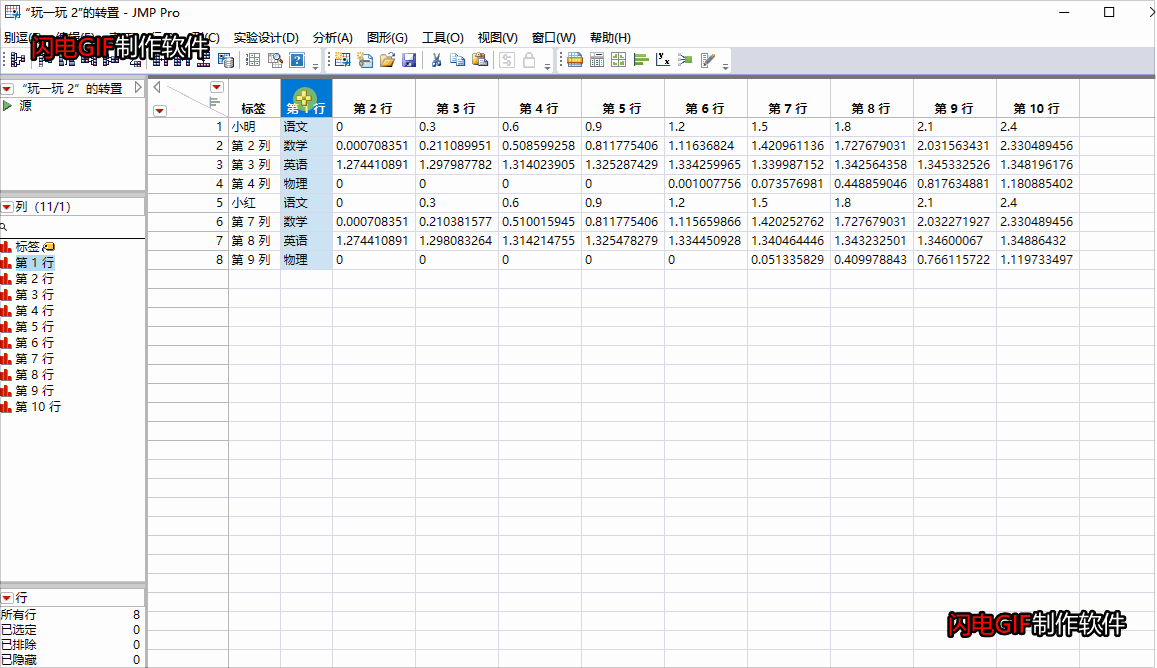Image resolution: width=1157 pixels, height=668 pixels.
Task: Click the new data table toolbar icon
Action: [x=341, y=60]
